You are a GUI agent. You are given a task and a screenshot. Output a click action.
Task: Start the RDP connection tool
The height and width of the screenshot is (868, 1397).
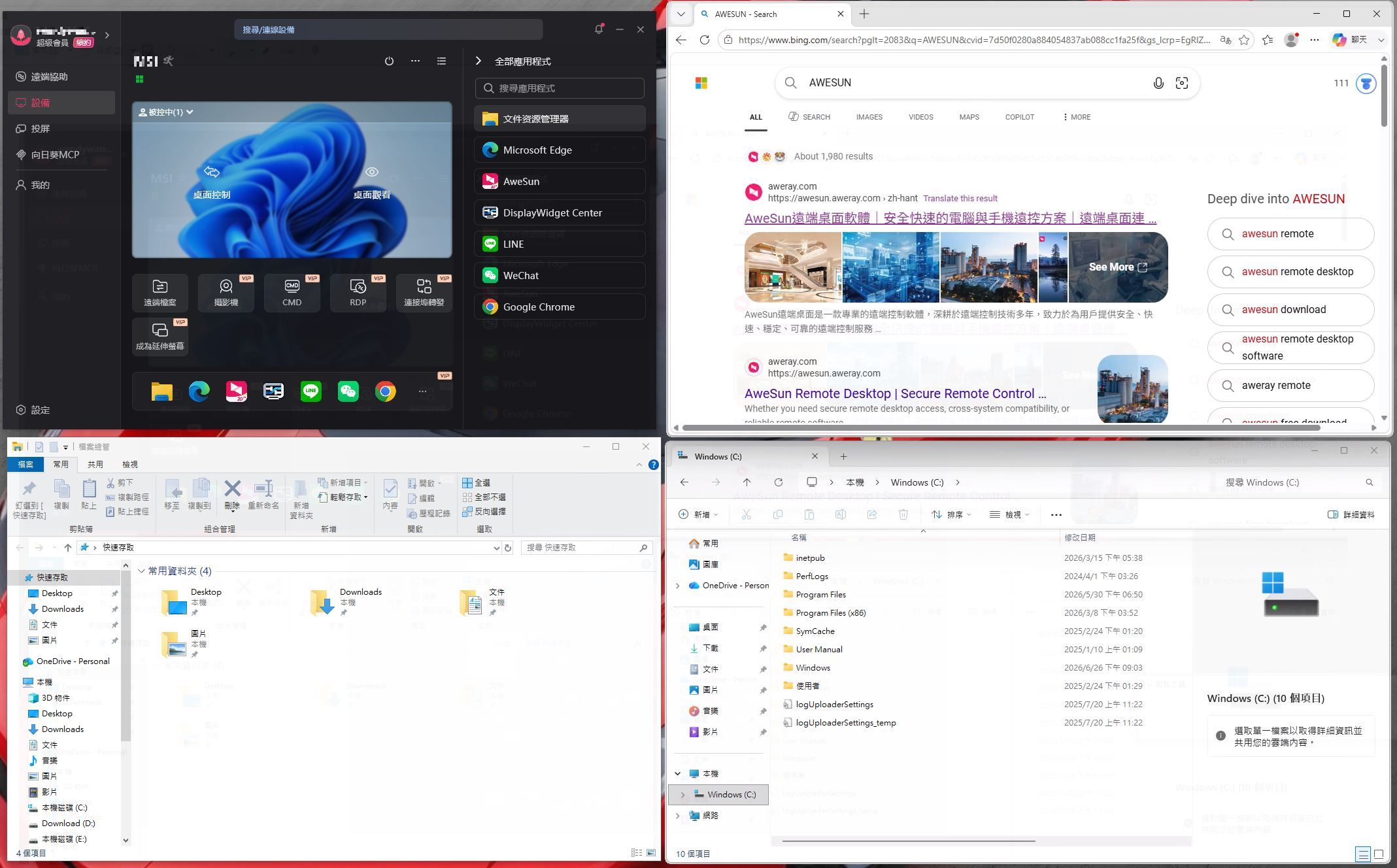(358, 292)
